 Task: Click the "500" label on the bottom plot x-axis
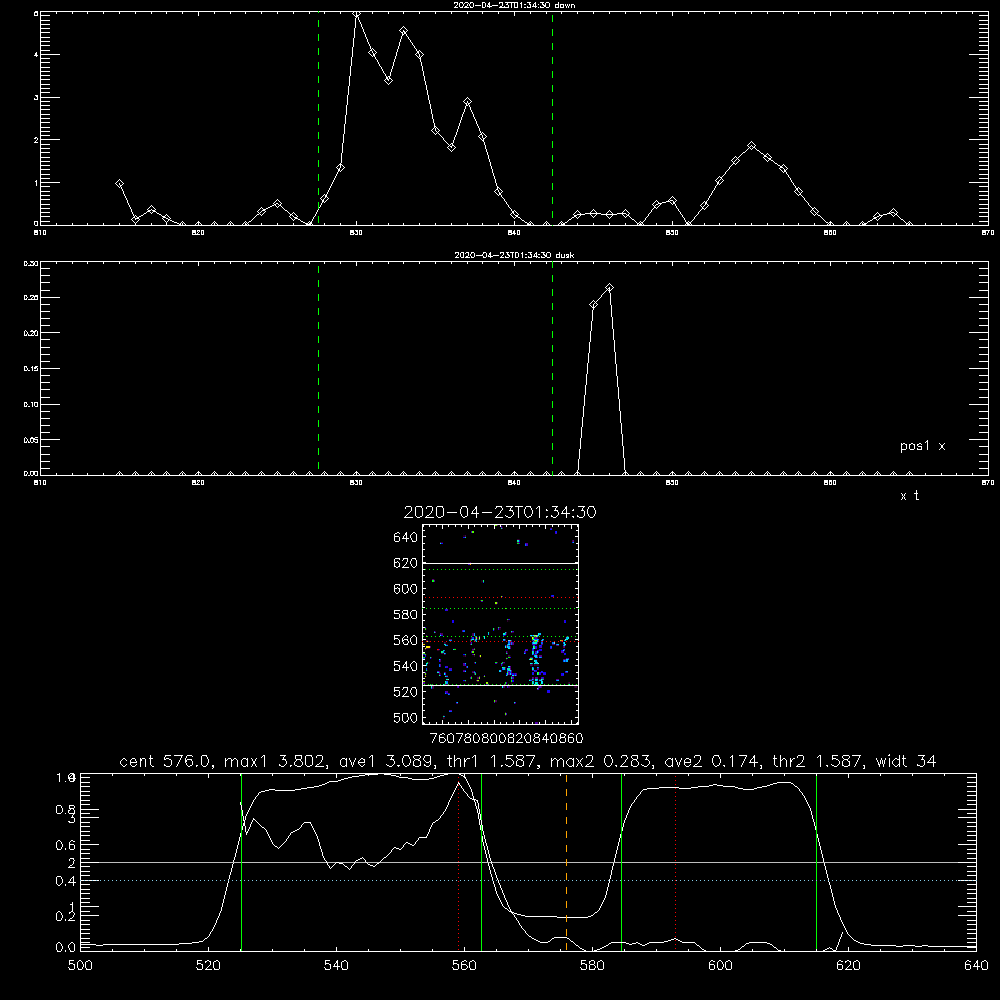[80, 966]
